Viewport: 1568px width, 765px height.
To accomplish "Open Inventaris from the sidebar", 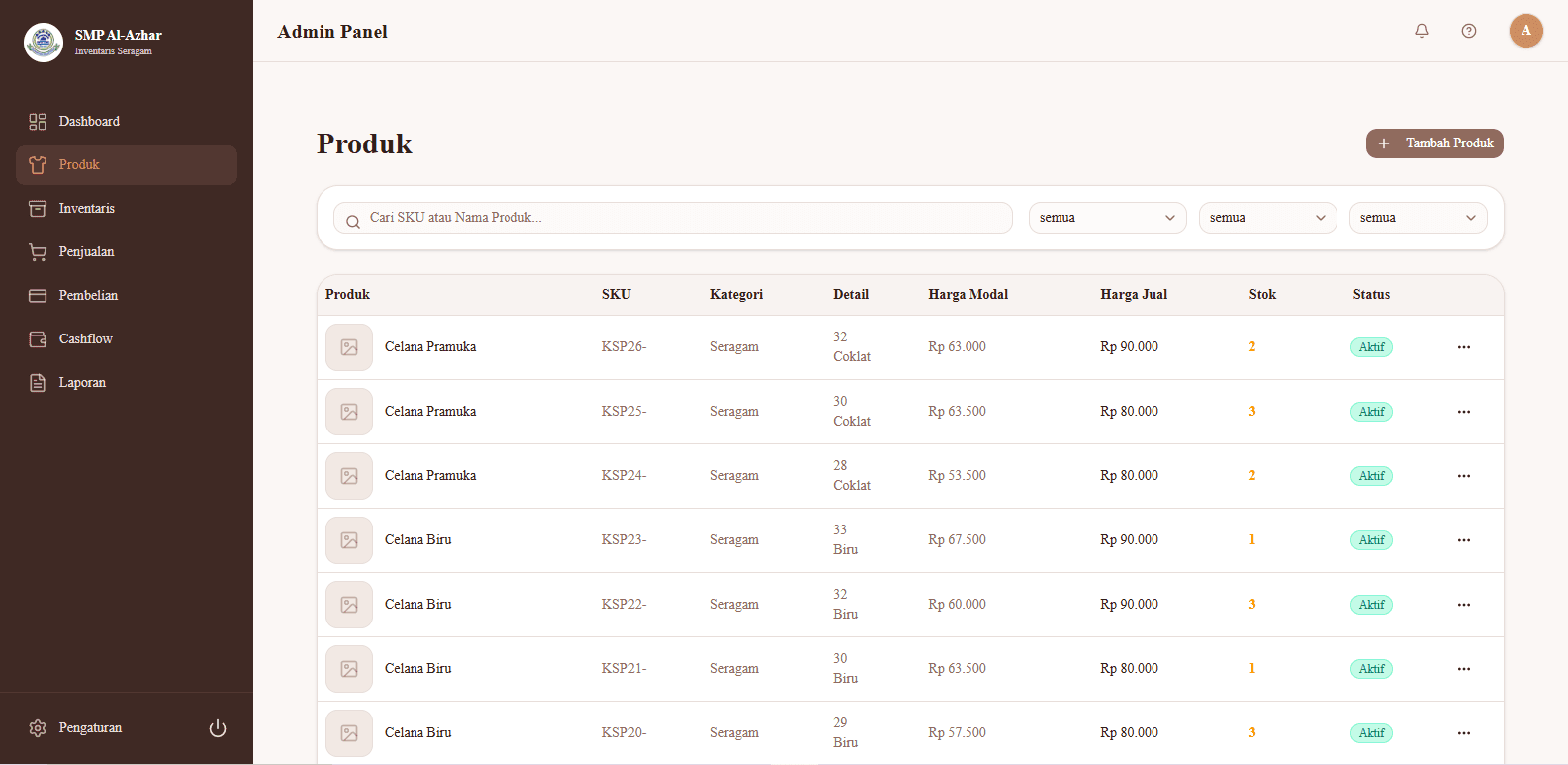I will pyautogui.click(x=127, y=209).
